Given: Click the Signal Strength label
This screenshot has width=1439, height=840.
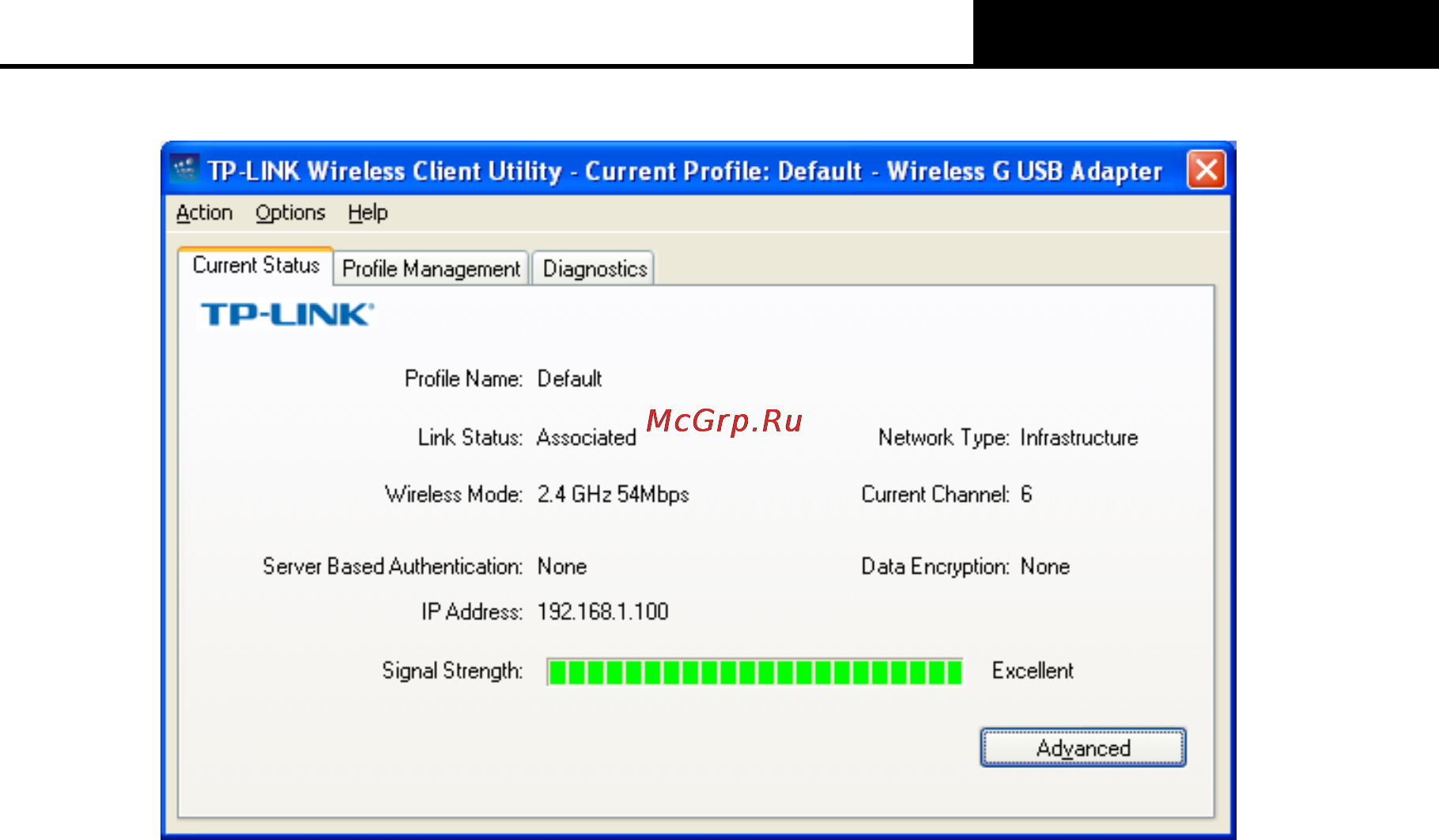Looking at the screenshot, I should pos(452,671).
